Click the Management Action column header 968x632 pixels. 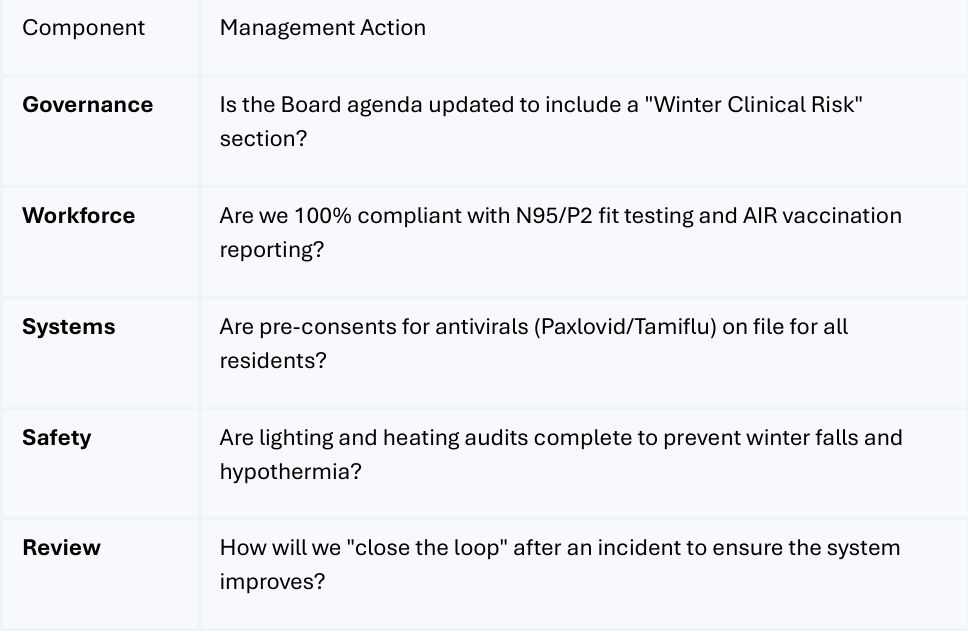tap(322, 28)
